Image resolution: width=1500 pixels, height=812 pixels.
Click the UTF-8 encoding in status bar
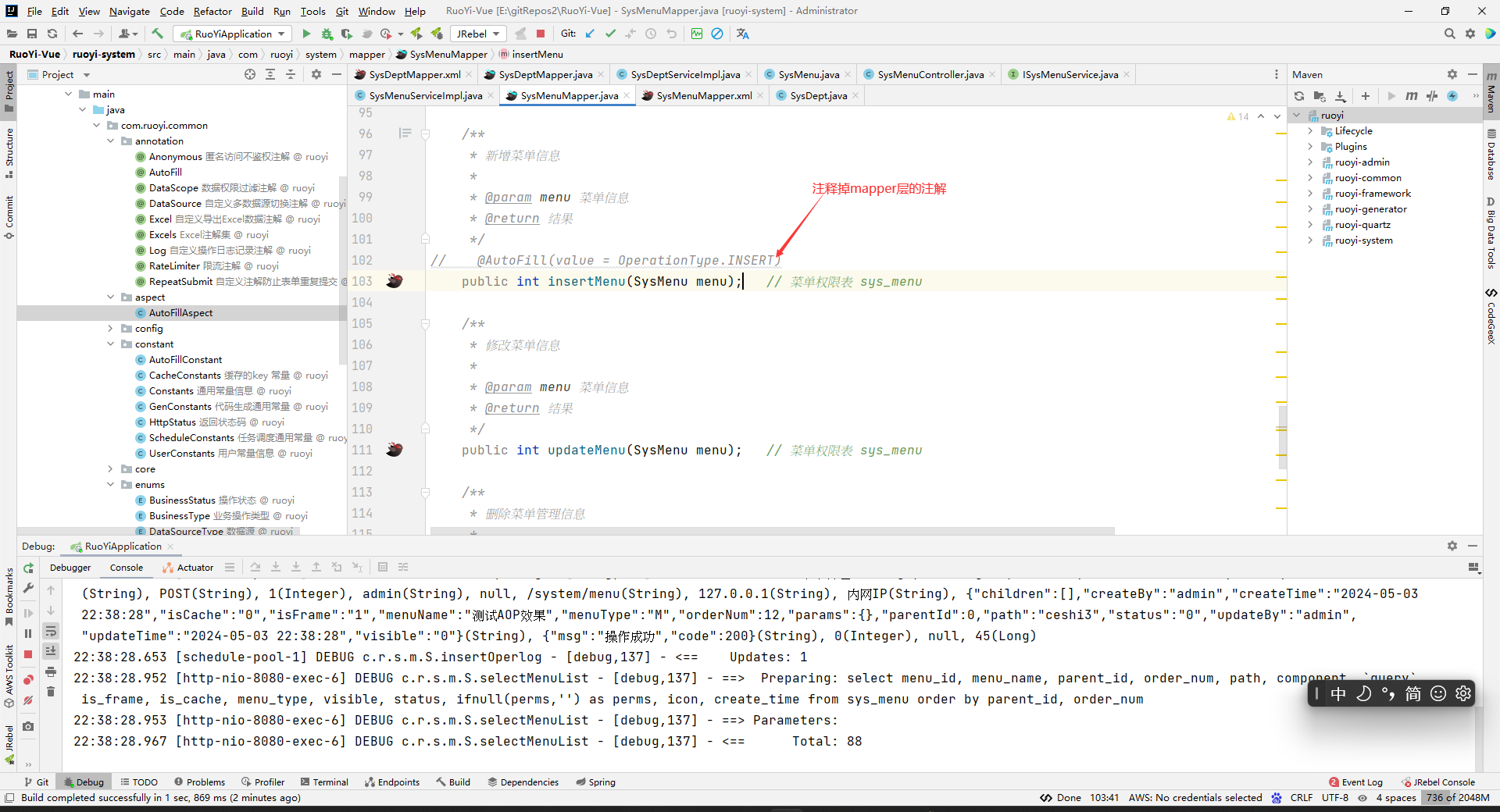(x=1335, y=797)
